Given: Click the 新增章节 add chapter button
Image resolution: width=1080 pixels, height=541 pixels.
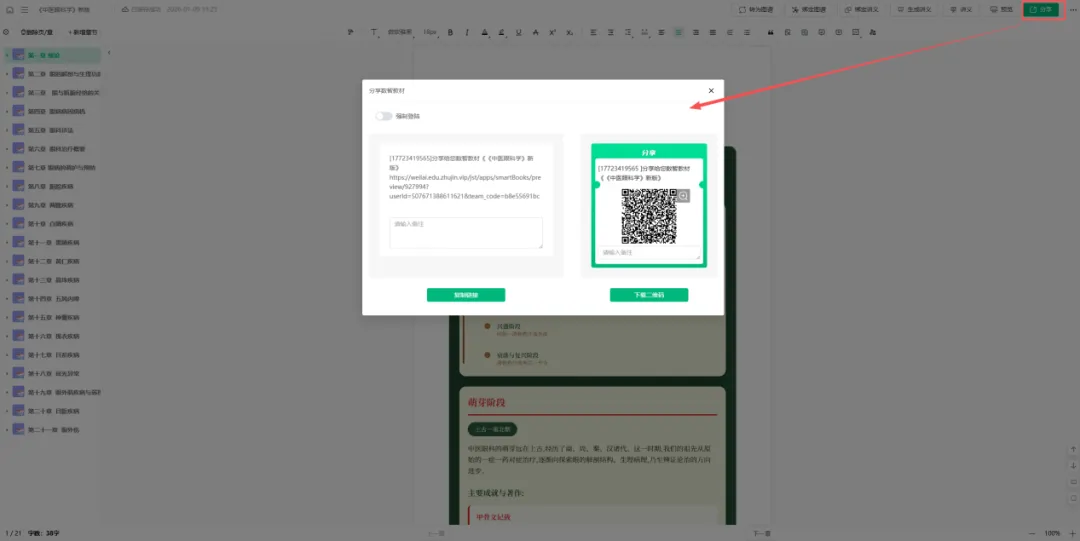Looking at the screenshot, I should (83, 32).
